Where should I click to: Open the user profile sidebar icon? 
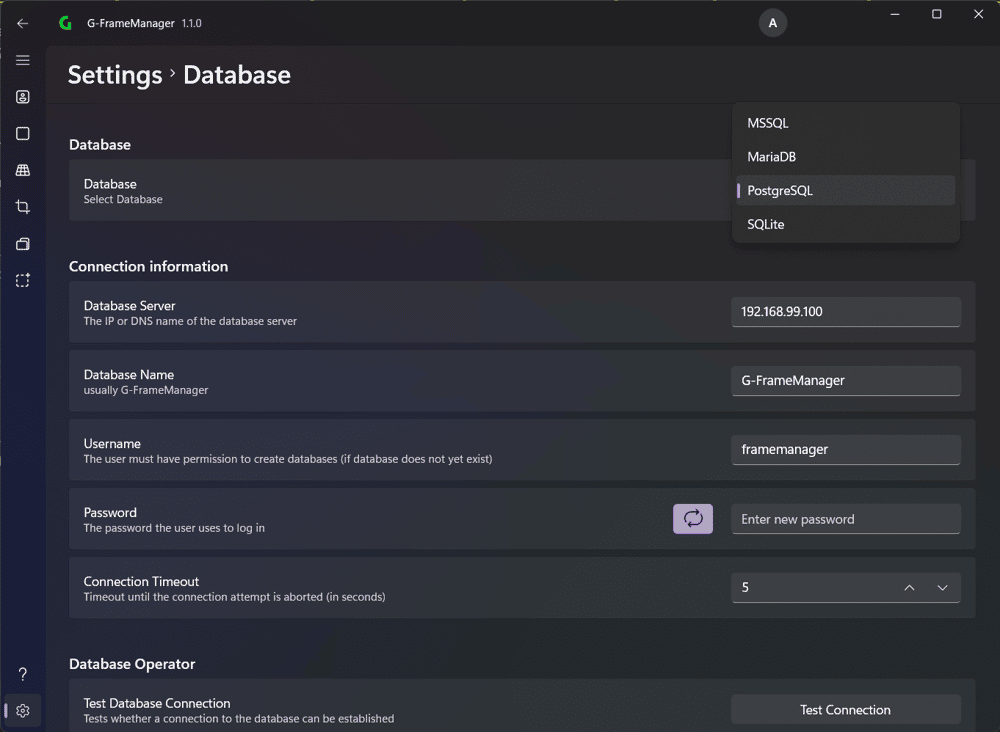[23, 97]
